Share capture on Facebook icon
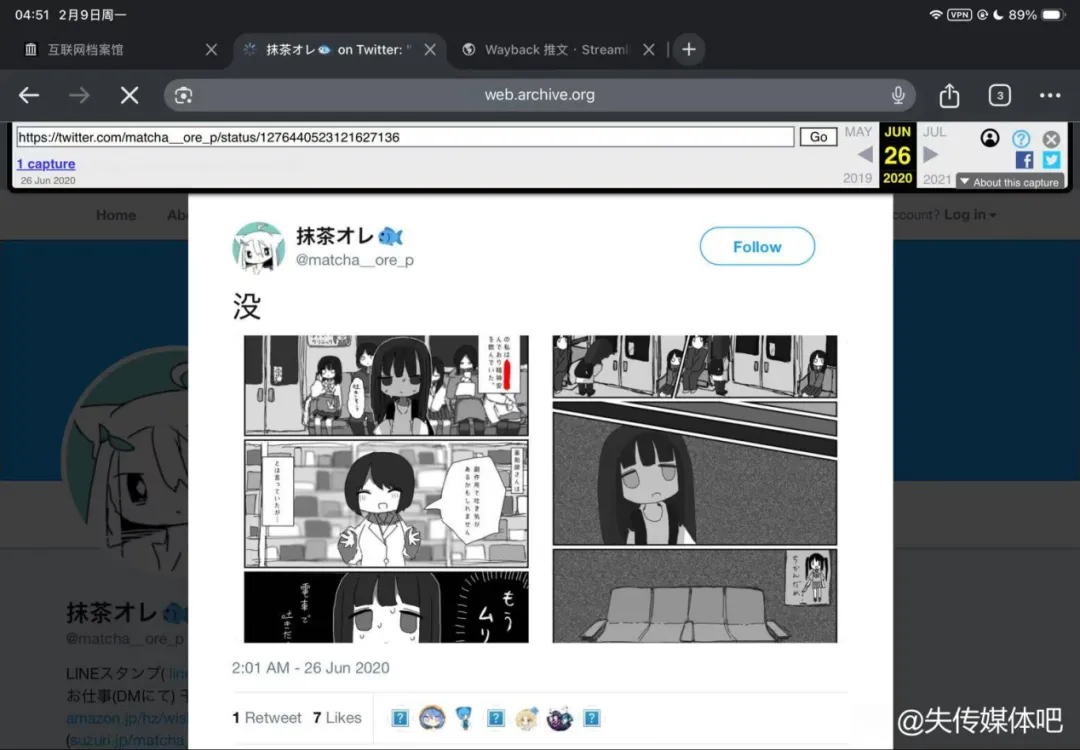 [x=1024, y=160]
